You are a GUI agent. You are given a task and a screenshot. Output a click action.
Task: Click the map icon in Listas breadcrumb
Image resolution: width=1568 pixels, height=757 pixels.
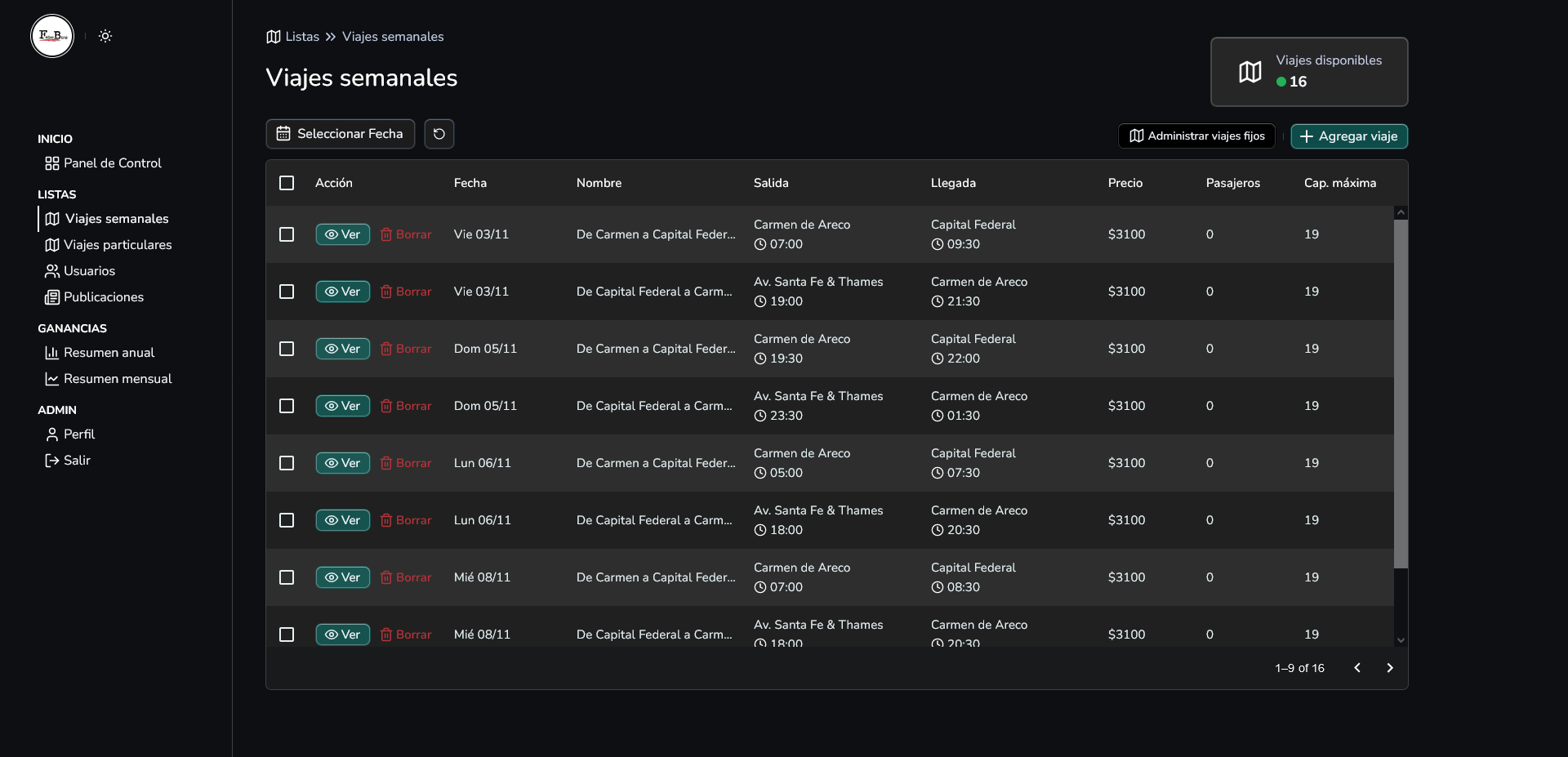(x=274, y=37)
